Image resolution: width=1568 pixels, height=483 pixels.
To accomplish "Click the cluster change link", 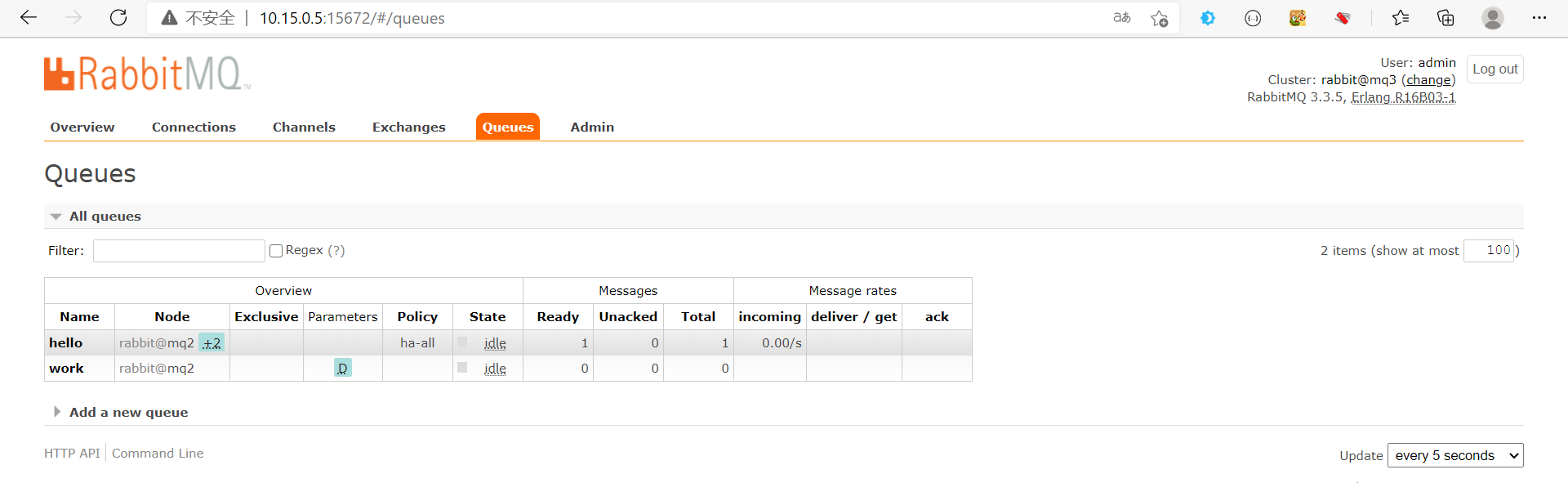I will (1428, 80).
